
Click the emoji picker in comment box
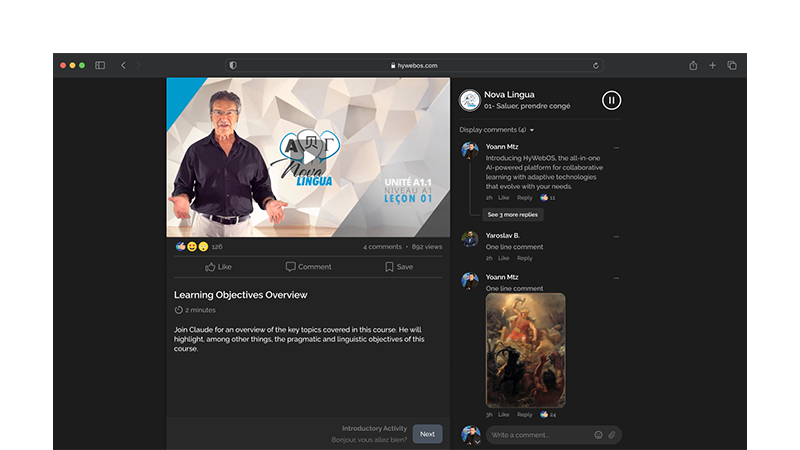[x=598, y=435]
